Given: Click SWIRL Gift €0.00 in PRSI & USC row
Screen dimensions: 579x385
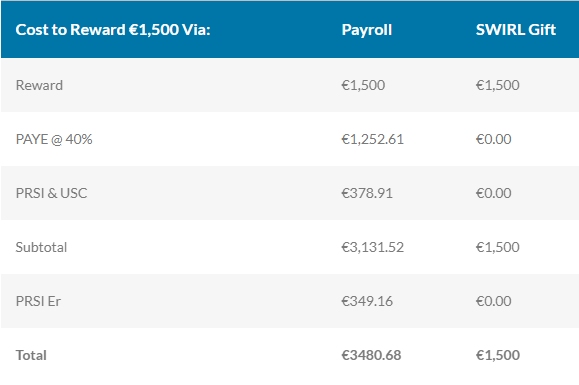Looking at the screenshot, I should click(x=493, y=193).
